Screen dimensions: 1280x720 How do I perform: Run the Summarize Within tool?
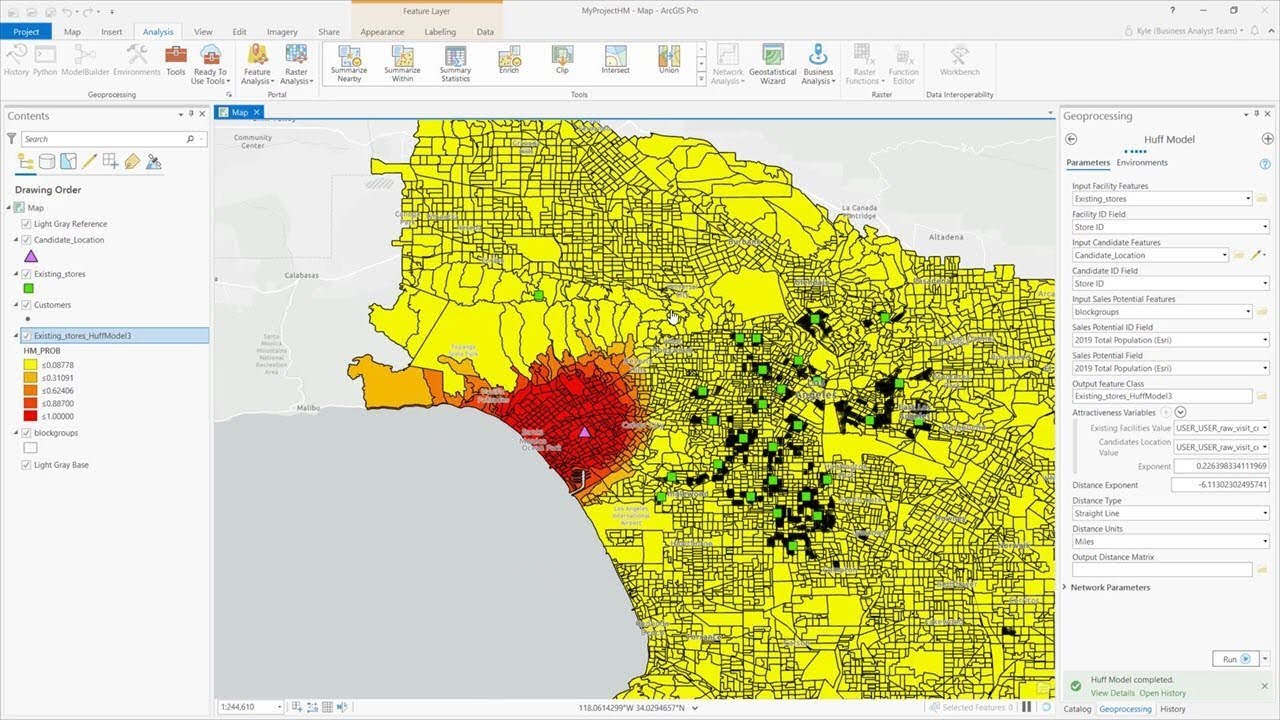point(402,63)
